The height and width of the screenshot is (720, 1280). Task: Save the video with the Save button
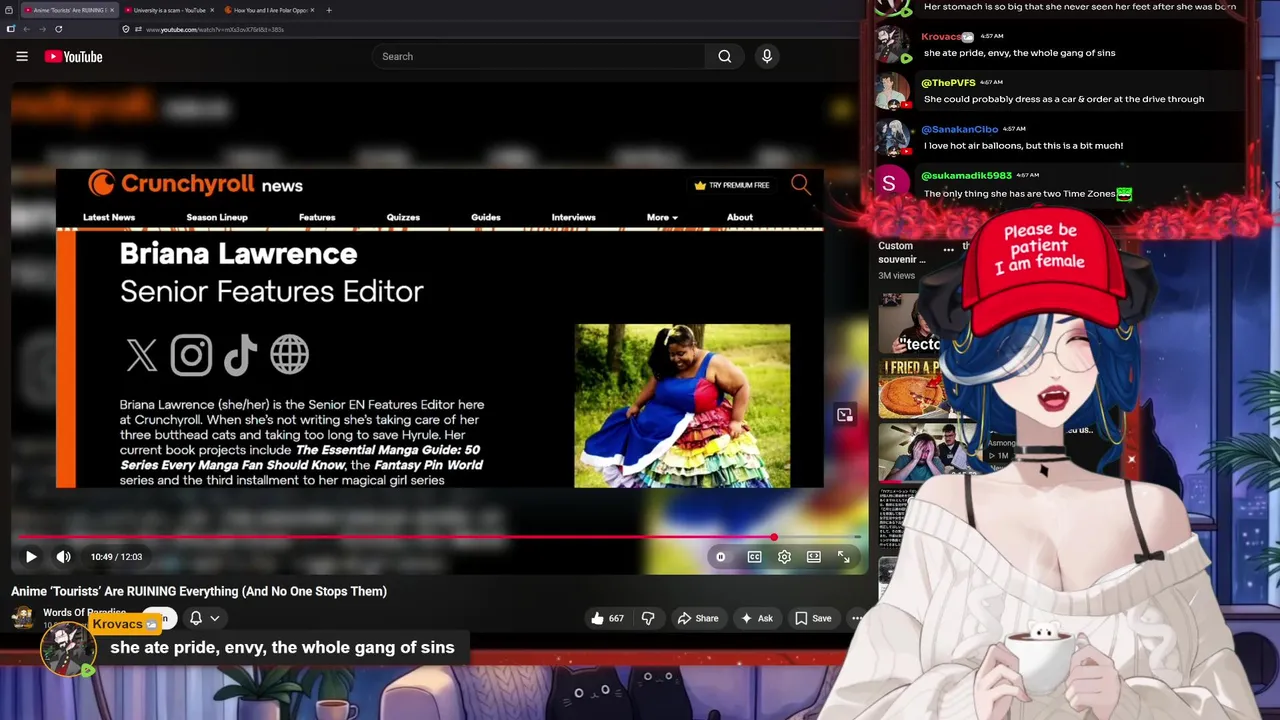[813, 618]
